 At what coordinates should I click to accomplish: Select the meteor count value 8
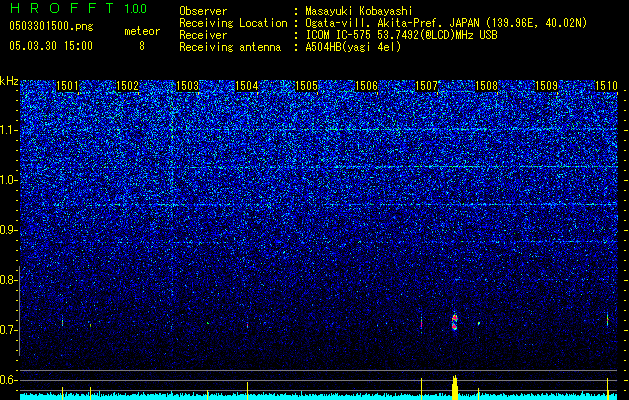point(142,46)
